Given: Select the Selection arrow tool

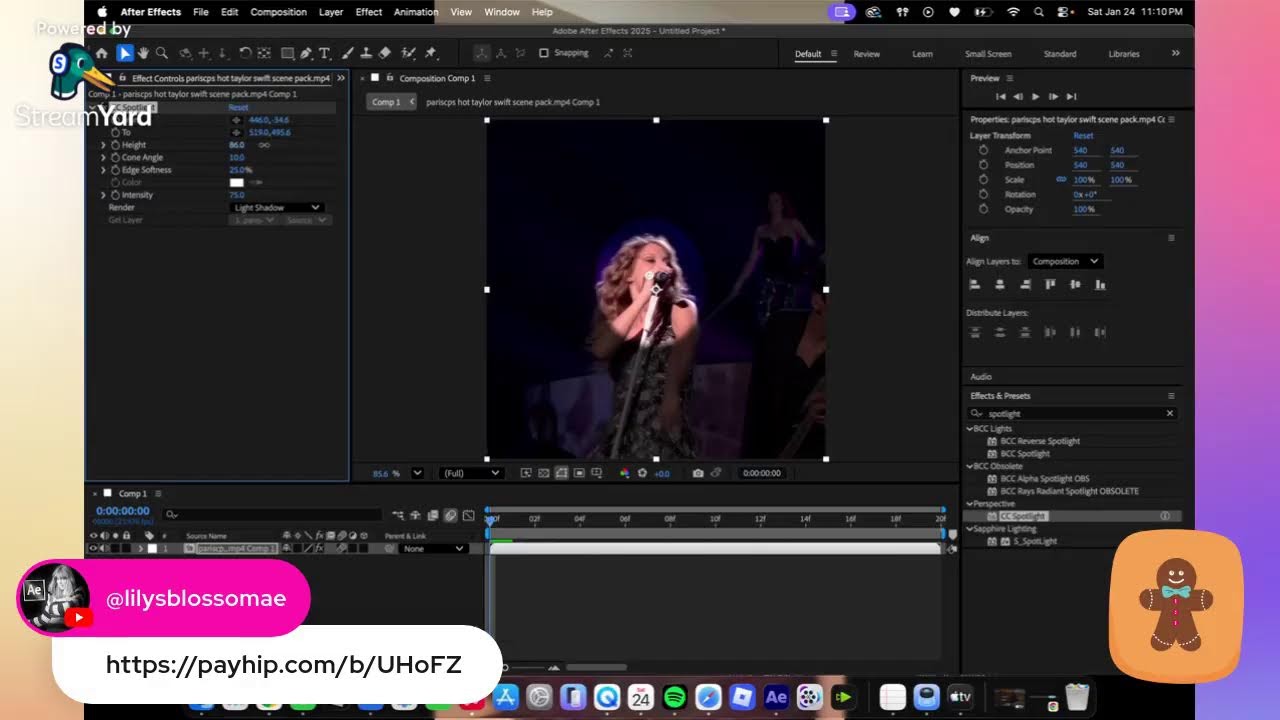Looking at the screenshot, I should [x=125, y=53].
